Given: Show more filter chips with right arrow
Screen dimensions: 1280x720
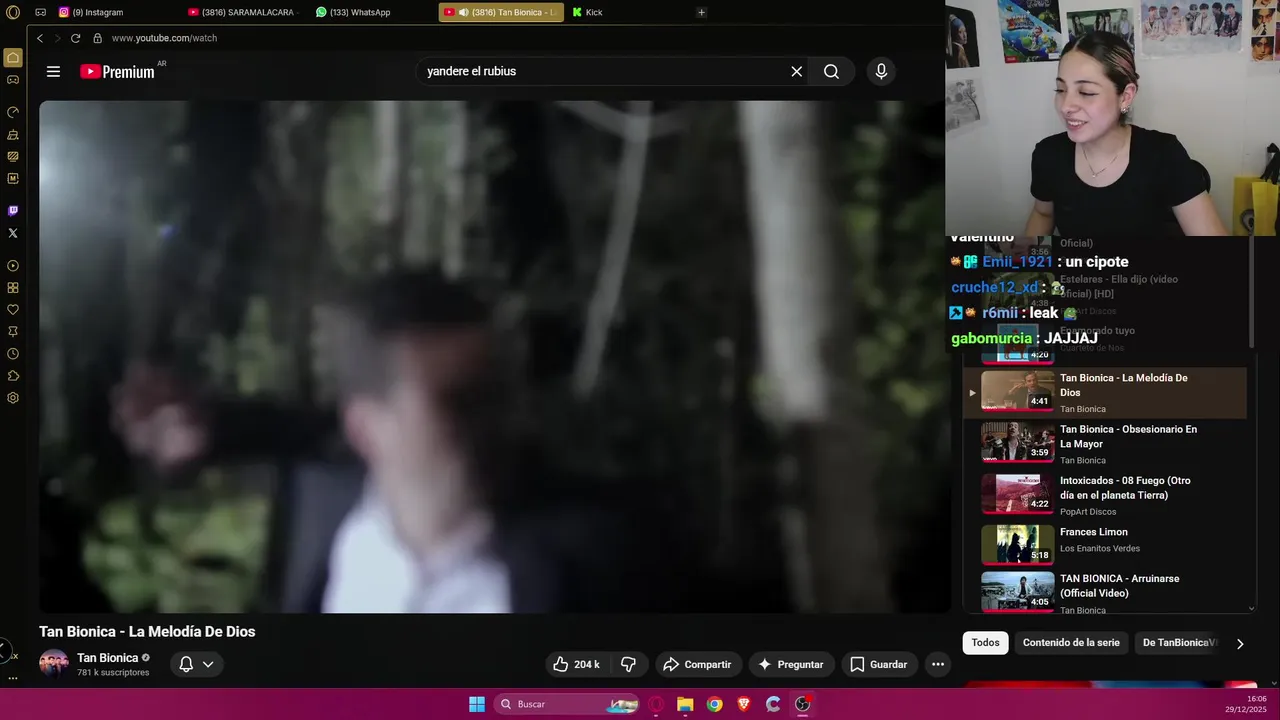Looking at the screenshot, I should (x=1240, y=644).
